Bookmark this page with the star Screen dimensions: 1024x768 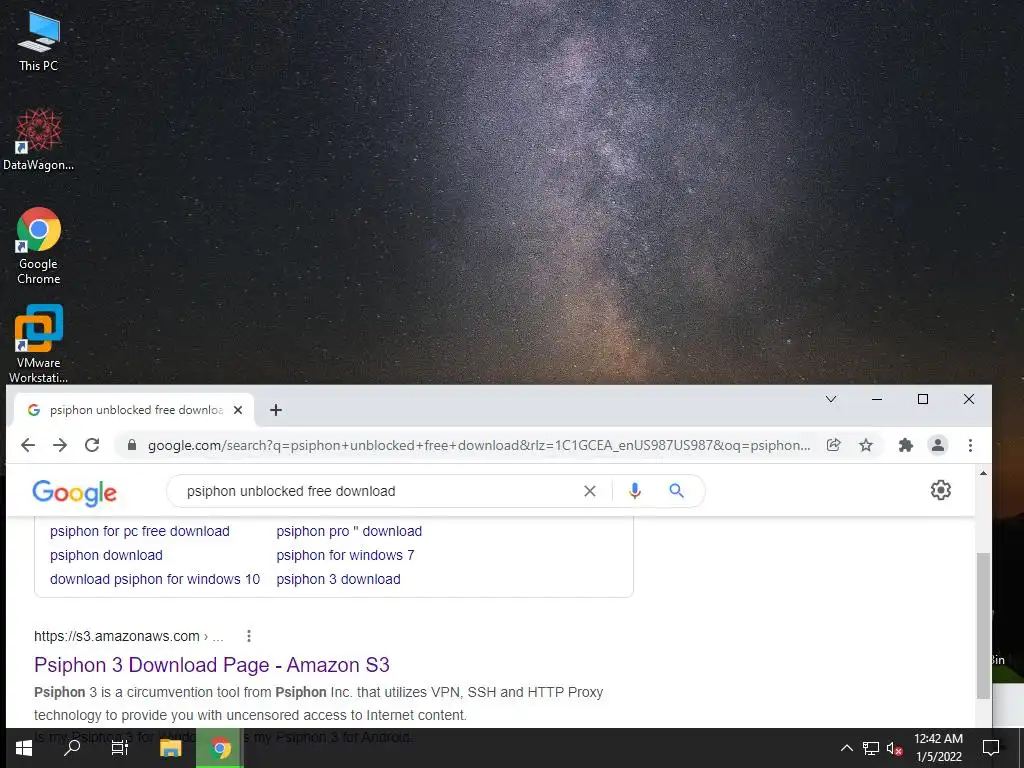(866, 445)
